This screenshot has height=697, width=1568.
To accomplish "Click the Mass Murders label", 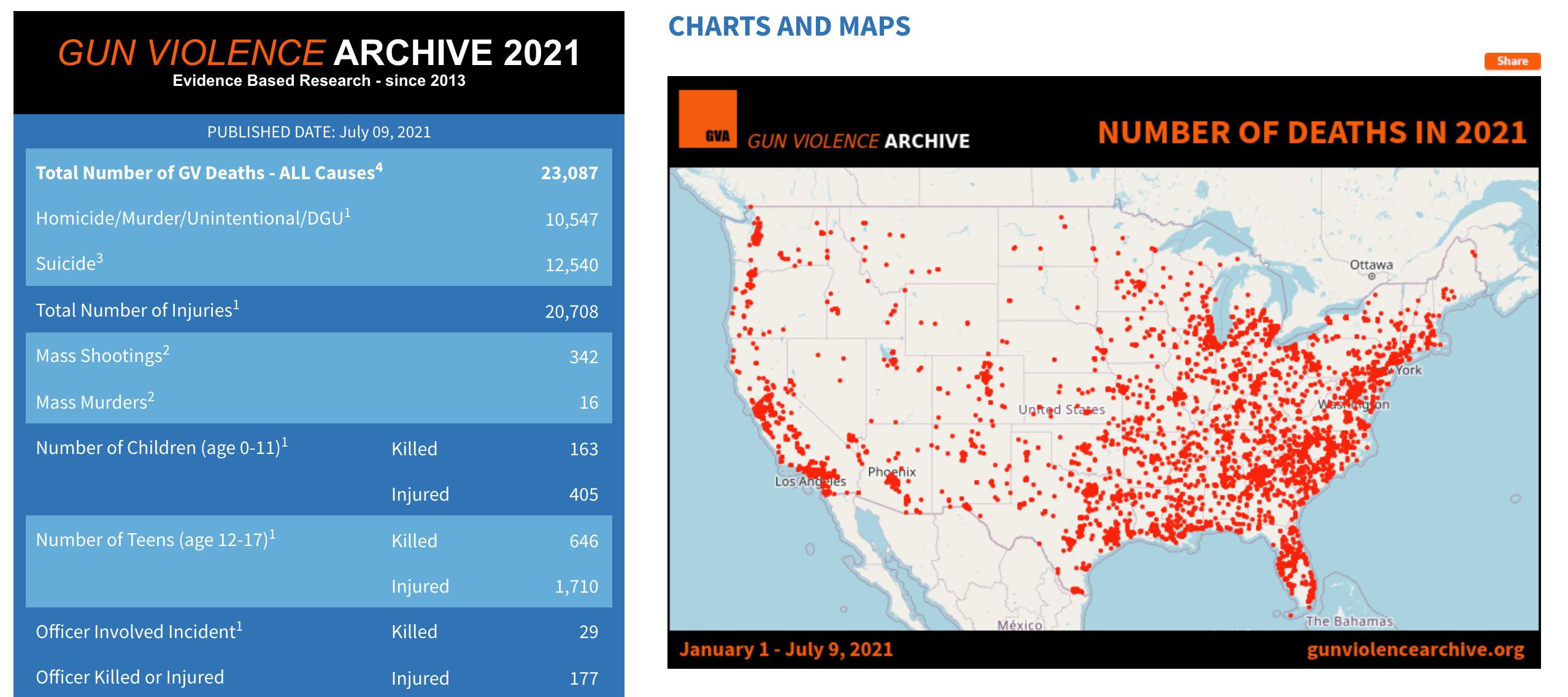I will pyautogui.click(x=95, y=402).
